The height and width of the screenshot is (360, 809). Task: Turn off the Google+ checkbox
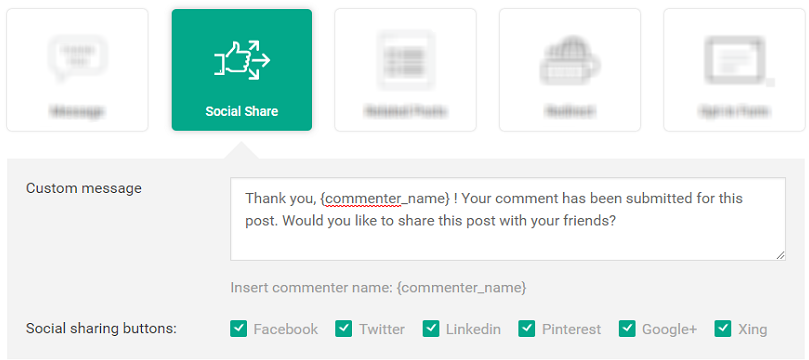(627, 328)
